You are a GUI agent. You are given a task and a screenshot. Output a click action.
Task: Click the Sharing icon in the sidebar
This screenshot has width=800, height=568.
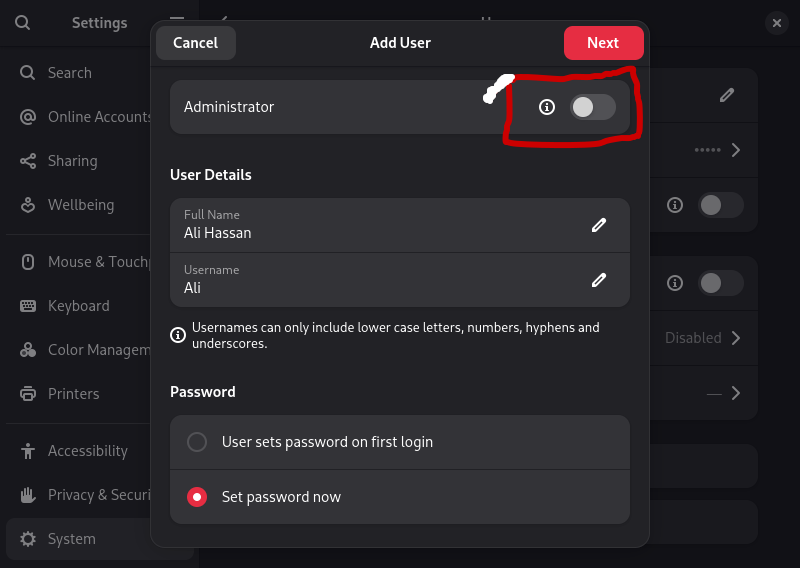point(28,161)
